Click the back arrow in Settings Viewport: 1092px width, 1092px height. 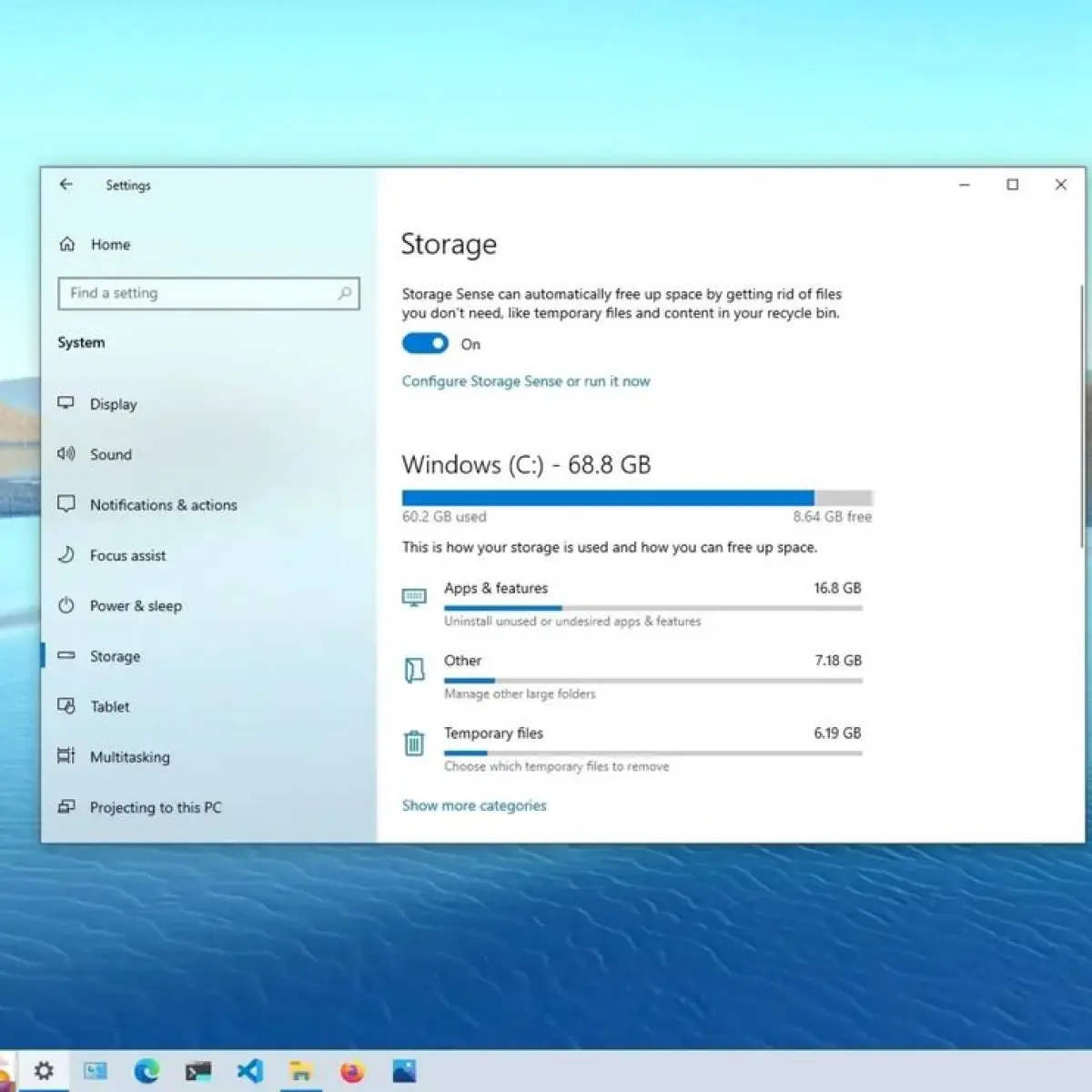(x=66, y=185)
